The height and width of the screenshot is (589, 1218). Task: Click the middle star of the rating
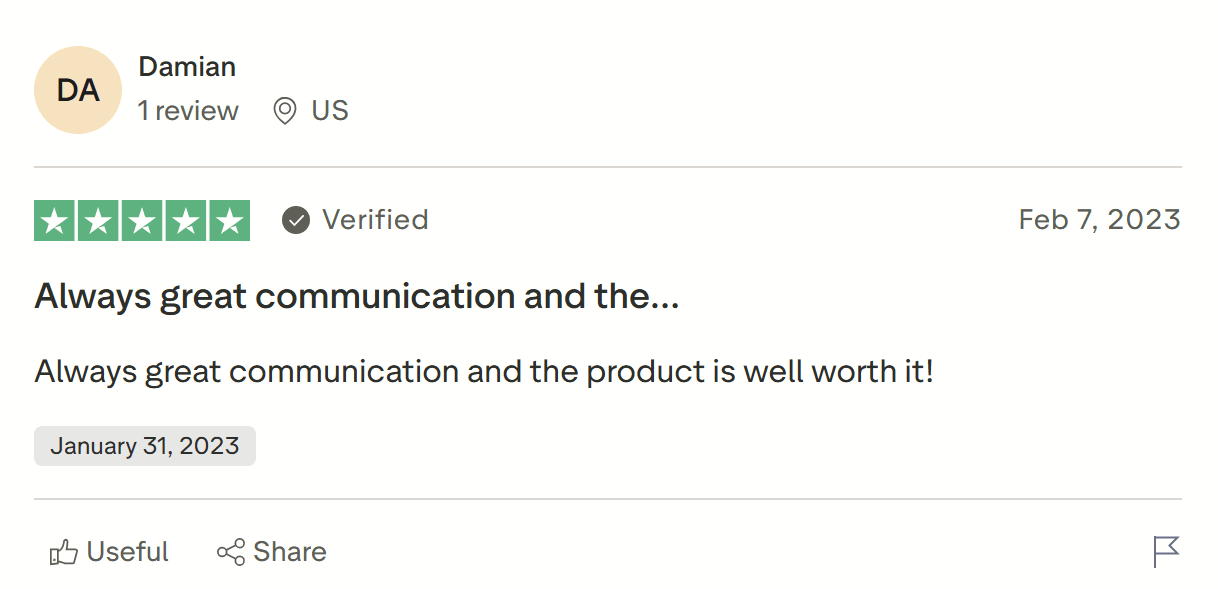(141, 220)
